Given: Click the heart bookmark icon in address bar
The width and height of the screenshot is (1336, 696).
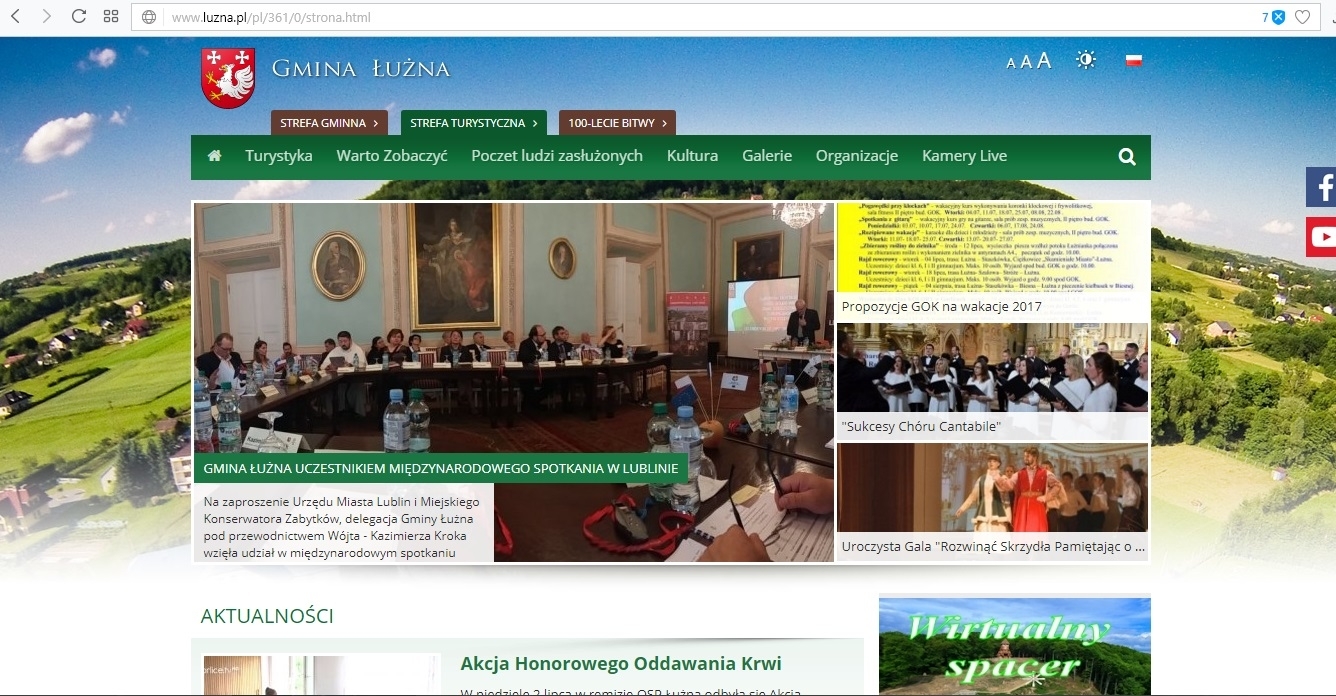Looking at the screenshot, I should 1302,17.
